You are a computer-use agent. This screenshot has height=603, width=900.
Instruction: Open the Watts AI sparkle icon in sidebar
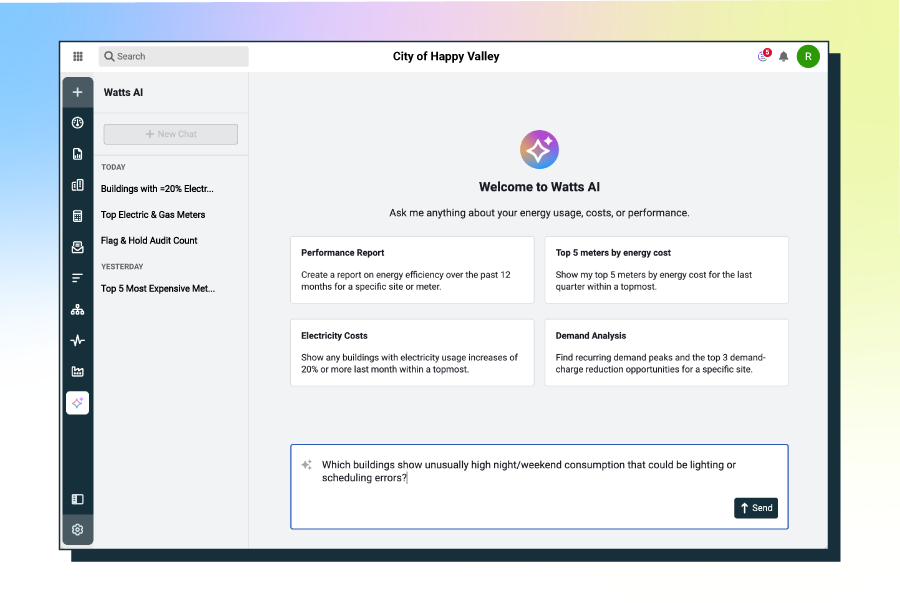click(77, 403)
